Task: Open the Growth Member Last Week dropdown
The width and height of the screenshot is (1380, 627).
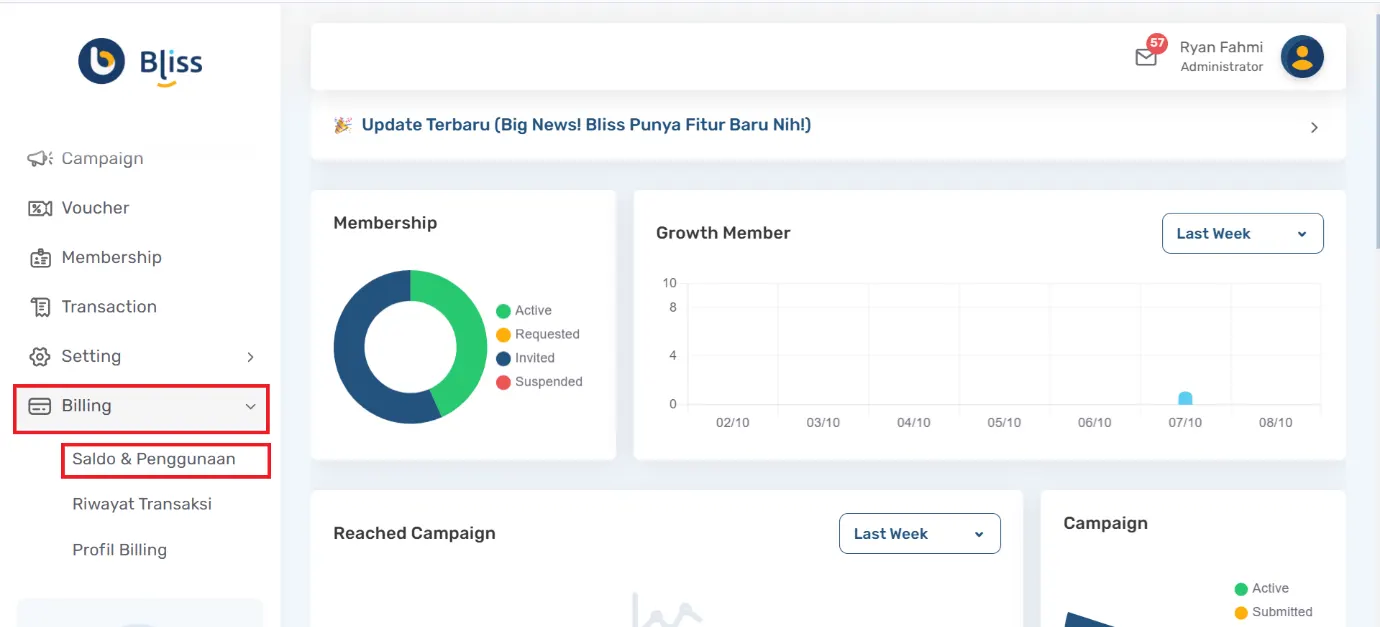Action: point(1242,233)
